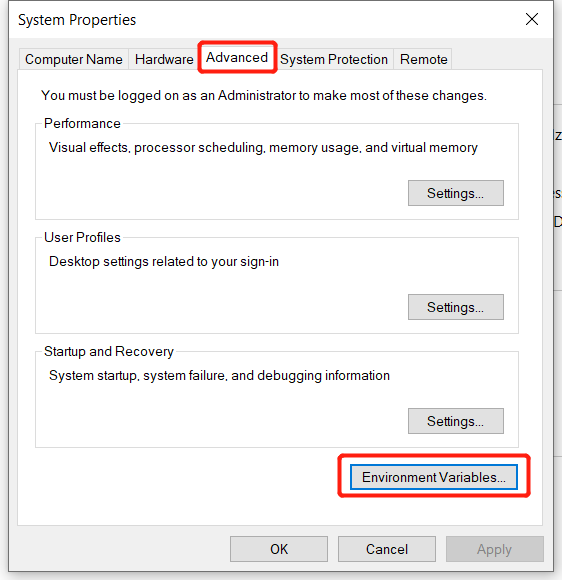Click the Performance group label
This screenshot has width=562, height=580.
click(x=82, y=124)
